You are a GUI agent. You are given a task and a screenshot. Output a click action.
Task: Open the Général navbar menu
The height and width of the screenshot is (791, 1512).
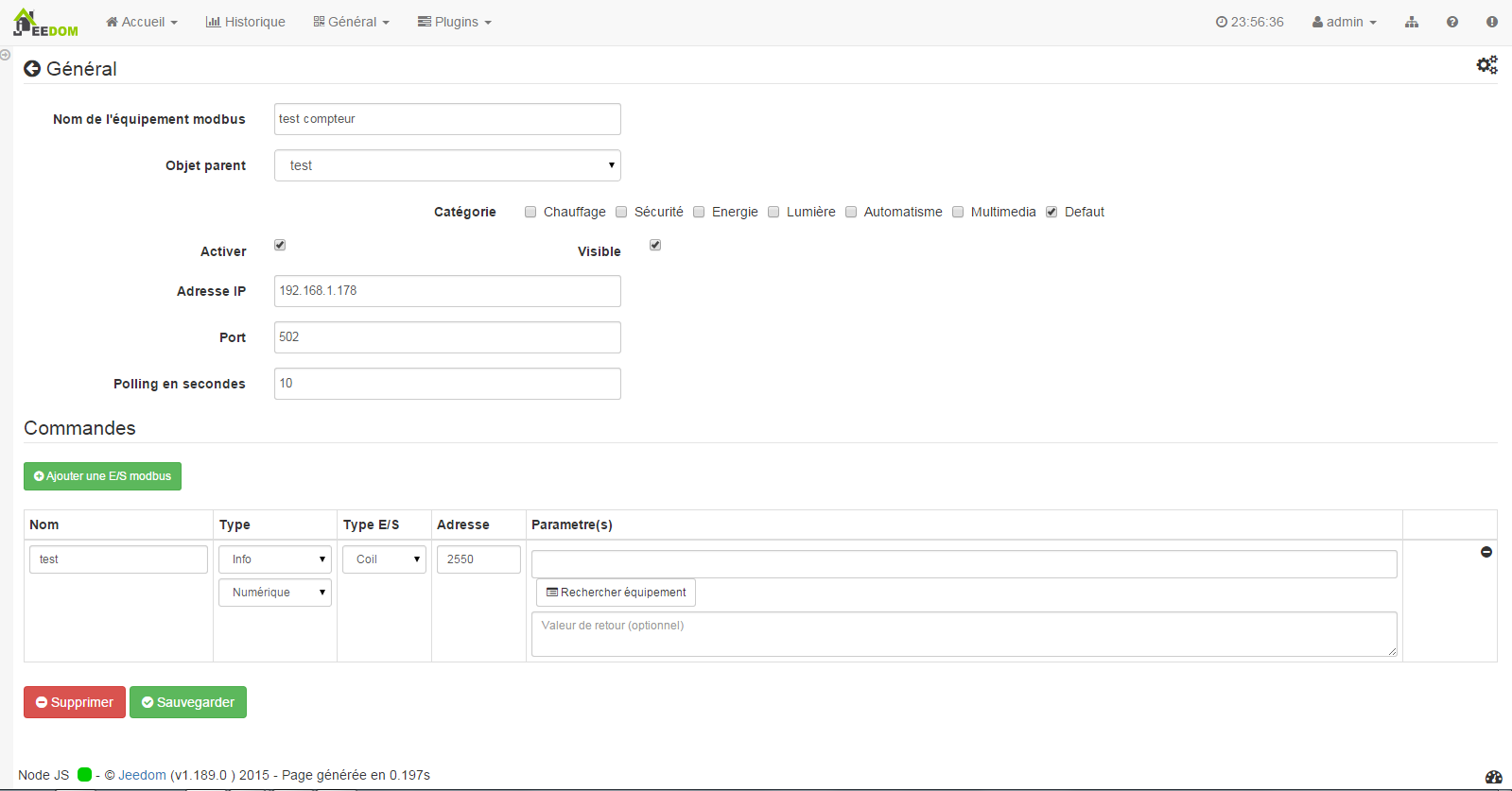click(351, 22)
